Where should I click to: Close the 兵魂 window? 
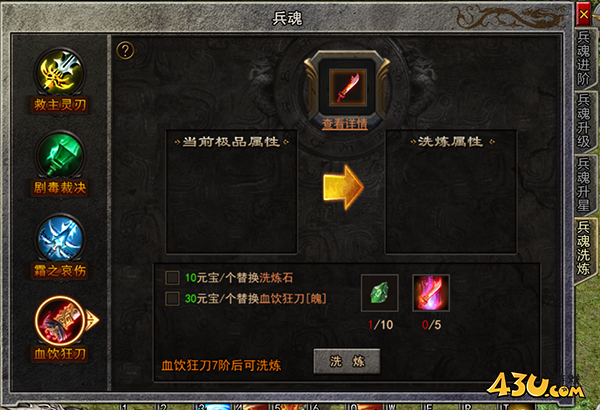pos(584,15)
